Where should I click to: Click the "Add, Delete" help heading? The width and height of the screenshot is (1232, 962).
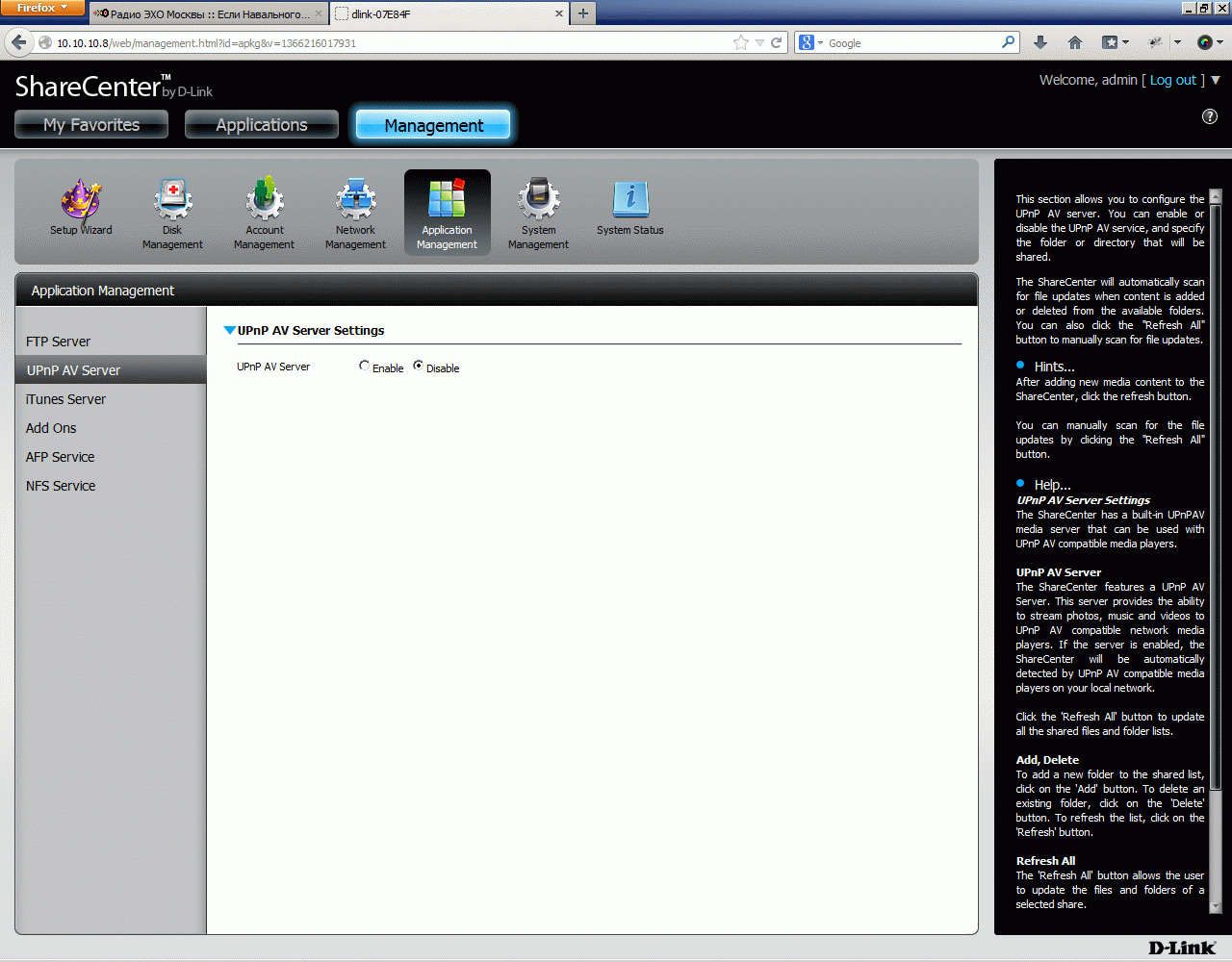(x=1047, y=760)
